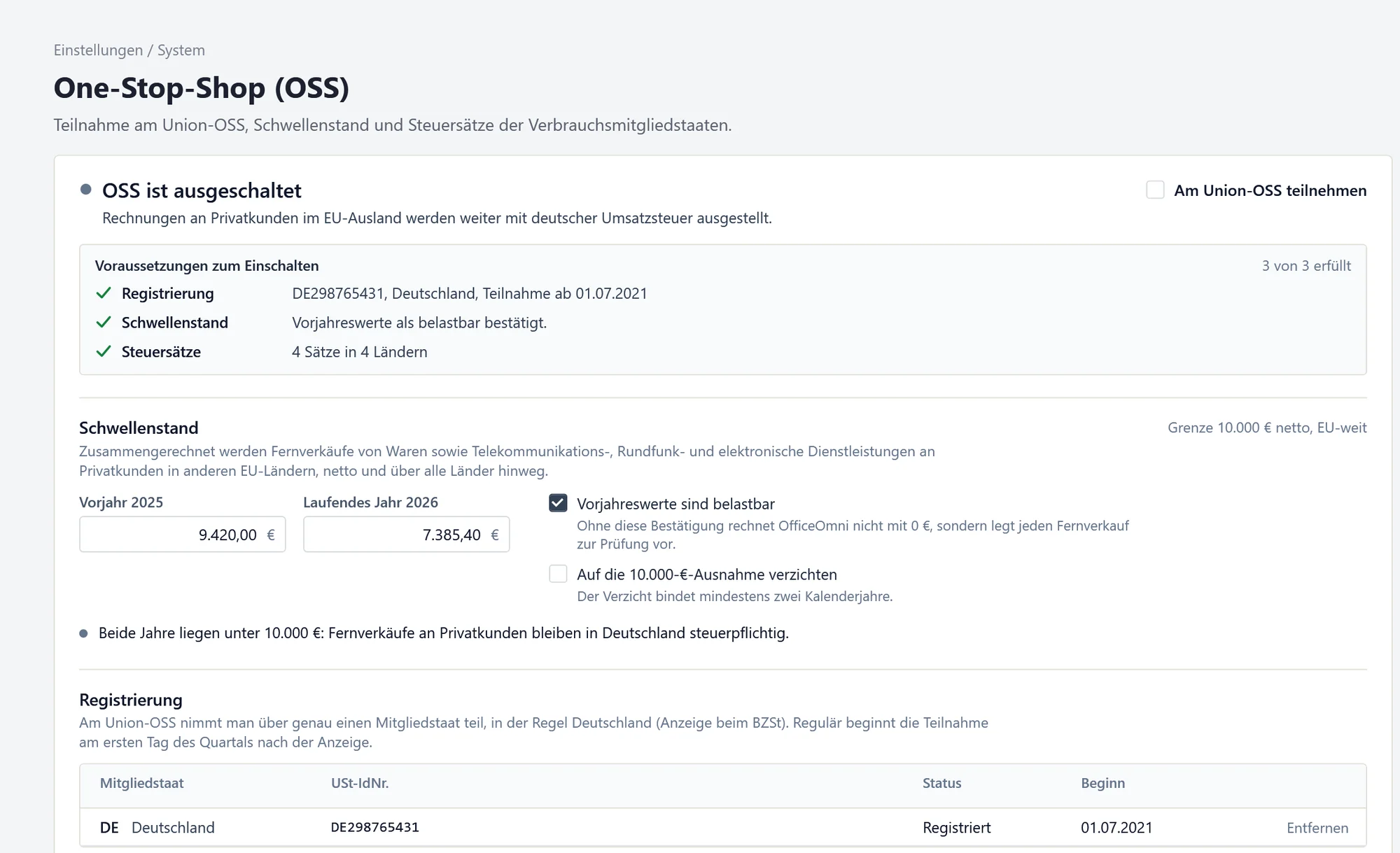Tick 'Auf die 10.000-€-Ausnahme verzichten' checkbox
The image size is (1400, 853).
pyautogui.click(x=558, y=574)
